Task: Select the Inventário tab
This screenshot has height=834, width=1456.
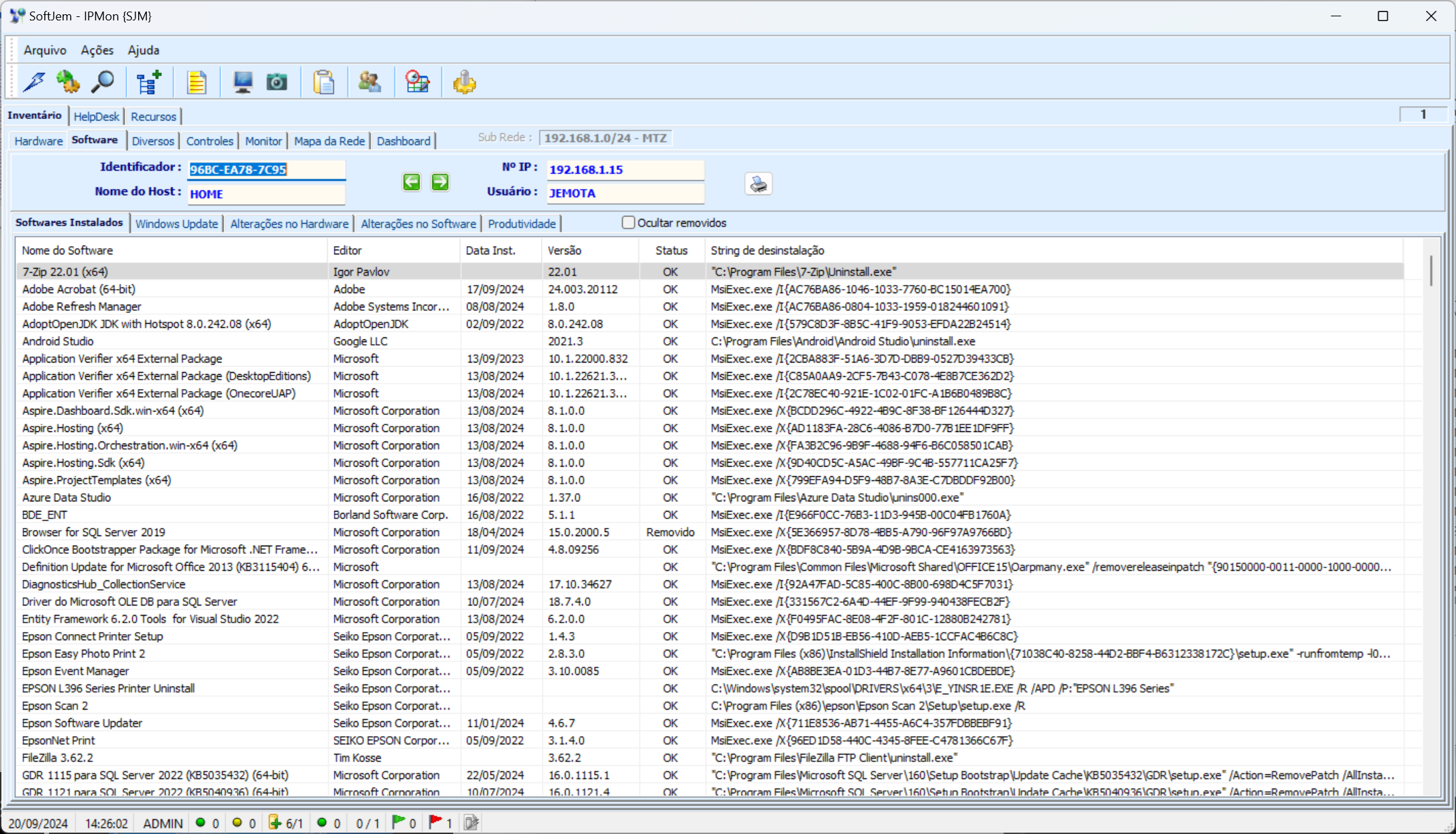Action: pyautogui.click(x=35, y=115)
